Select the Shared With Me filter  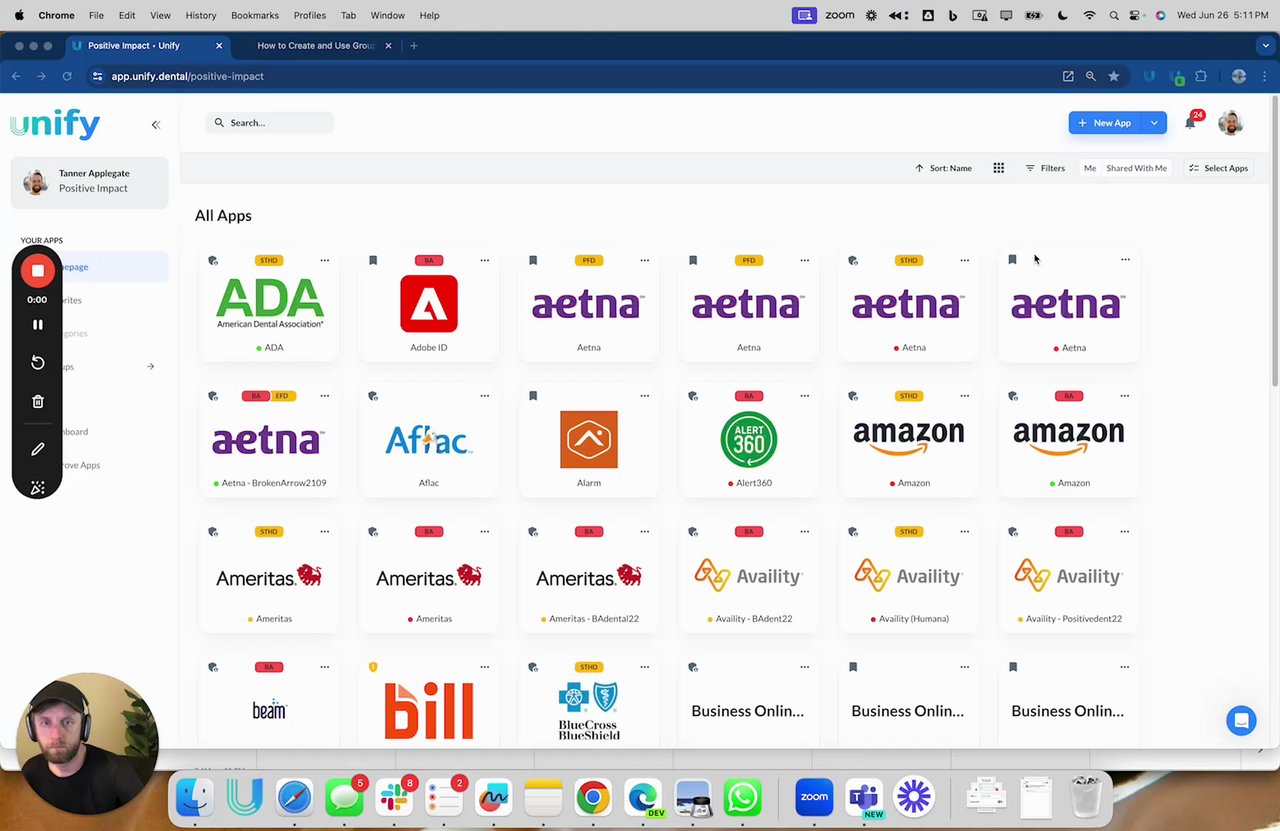(x=1136, y=168)
